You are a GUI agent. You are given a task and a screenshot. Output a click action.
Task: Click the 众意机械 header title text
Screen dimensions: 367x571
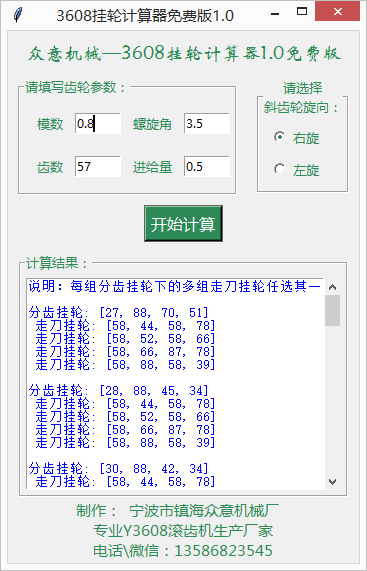[x=185, y=54]
